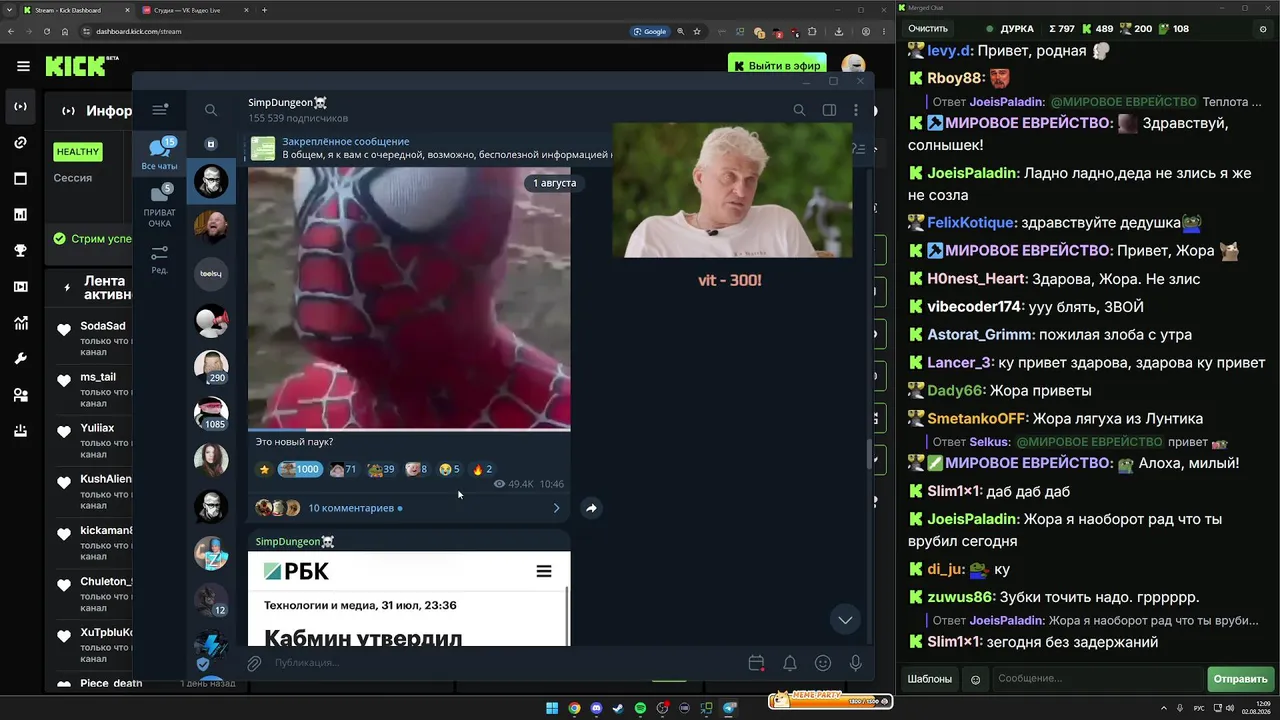
Task: Toggle the reaction with count 8
Action: 417,469
